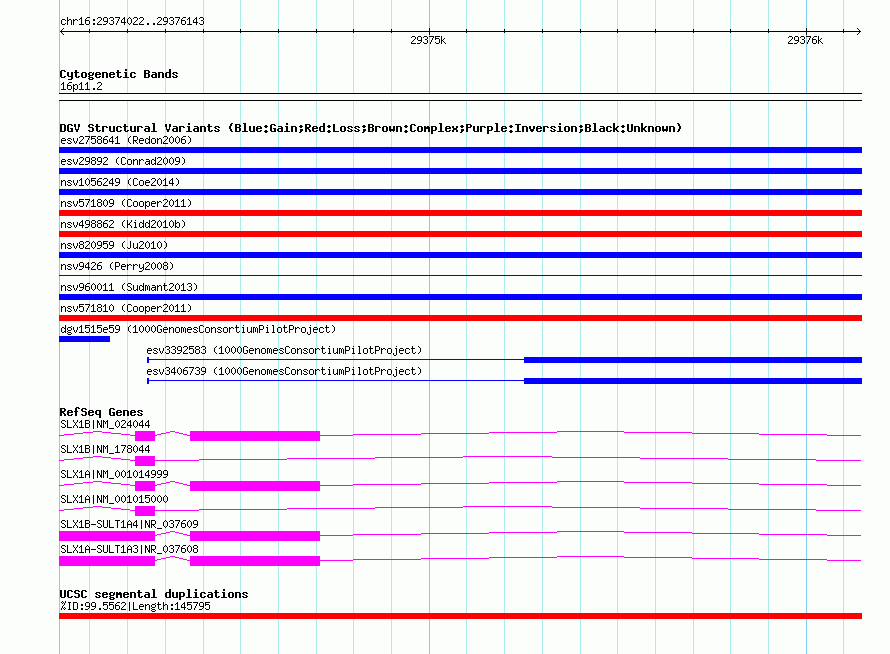Click the left arrow of the ruler
Image resolution: width=890 pixels, height=654 pixels.
62,32
